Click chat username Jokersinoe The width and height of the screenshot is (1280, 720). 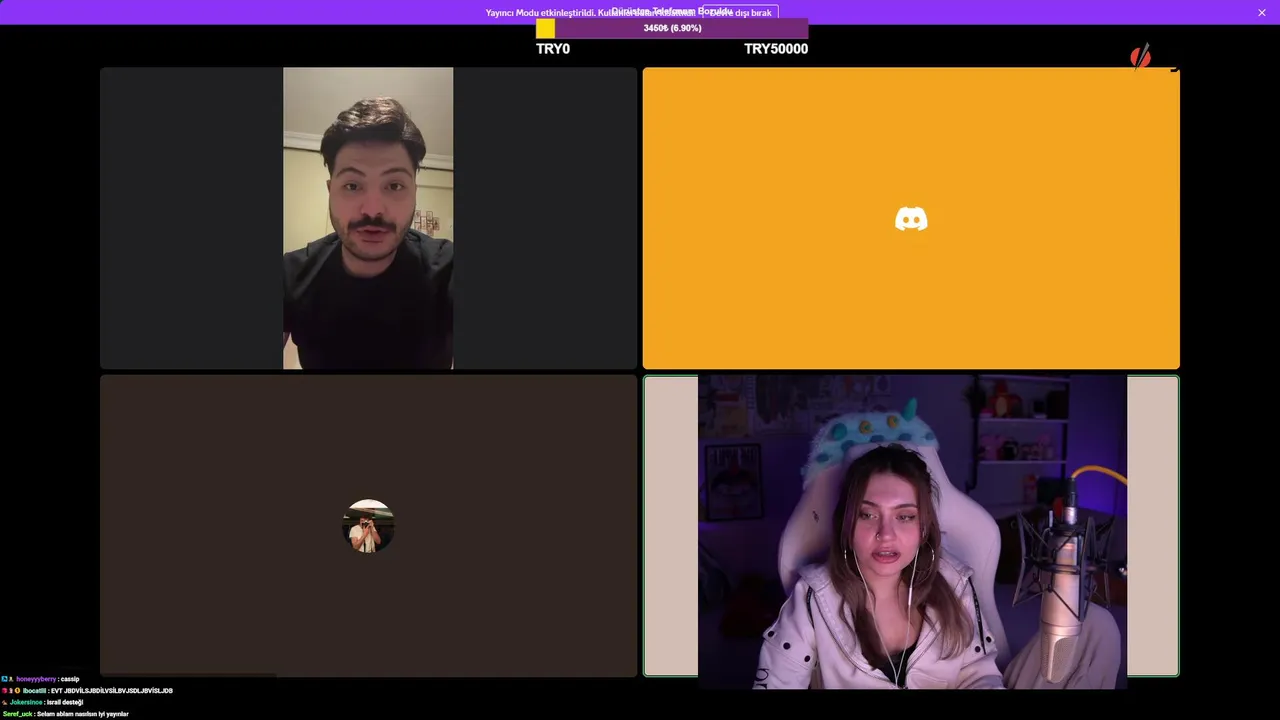point(27,703)
